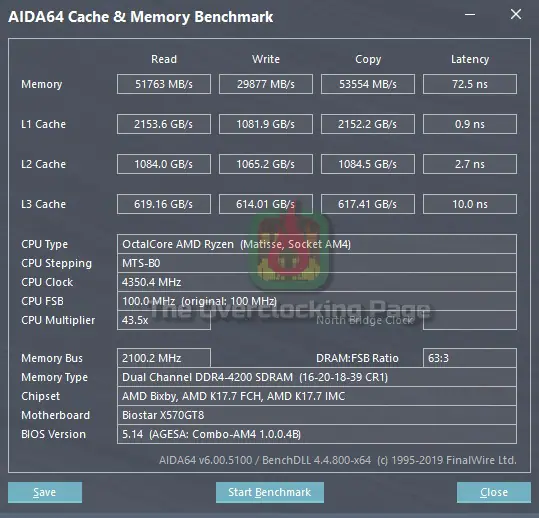
Task: Click Memory Latency value 72.5 ns
Action: point(470,84)
